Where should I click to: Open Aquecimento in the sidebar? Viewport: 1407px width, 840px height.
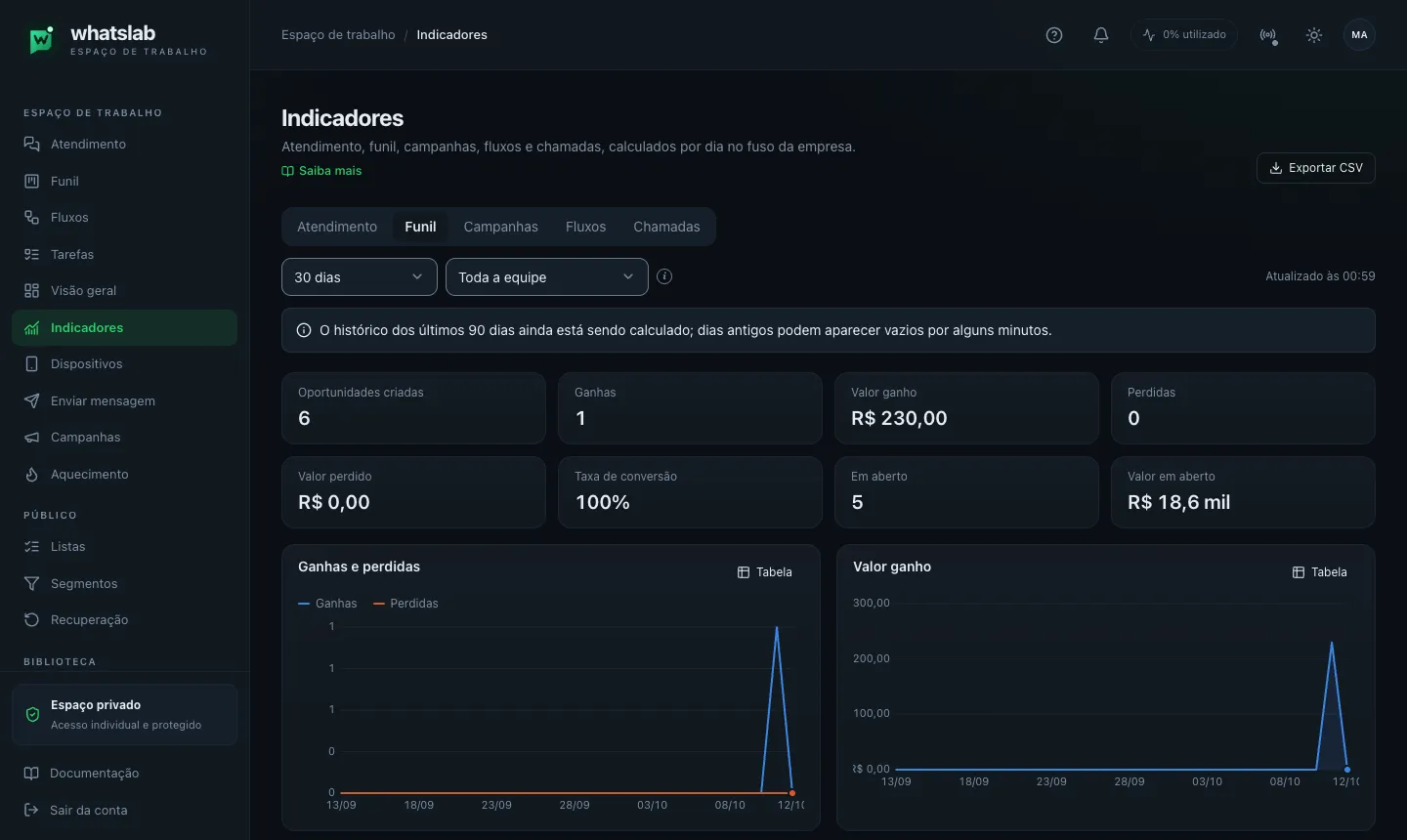point(124,474)
